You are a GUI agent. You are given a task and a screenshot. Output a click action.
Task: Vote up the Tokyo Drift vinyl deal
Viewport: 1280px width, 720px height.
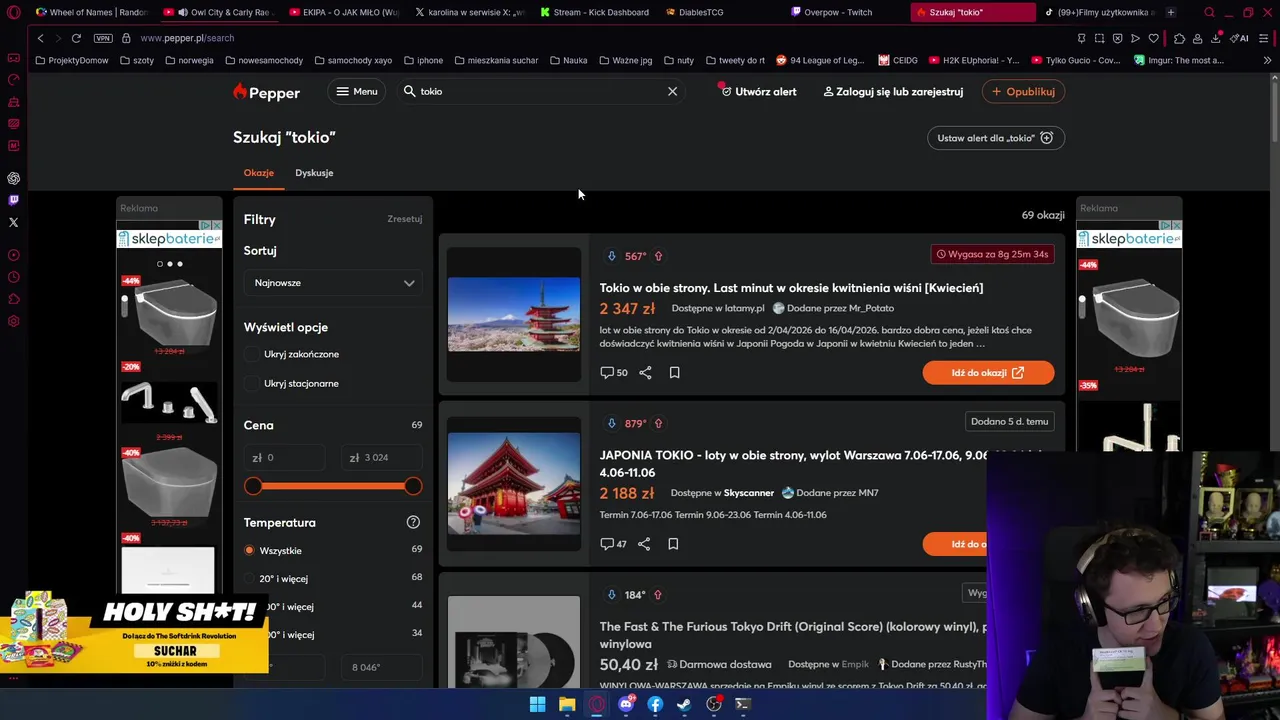click(x=657, y=595)
